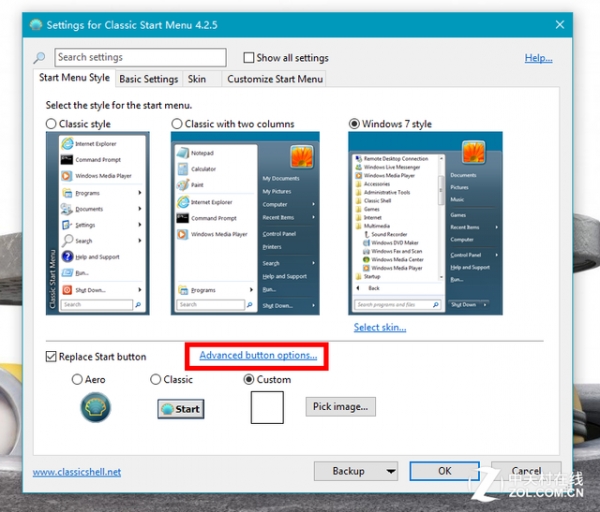Click the Classic Shell icon in the title bar

[x=38, y=25]
